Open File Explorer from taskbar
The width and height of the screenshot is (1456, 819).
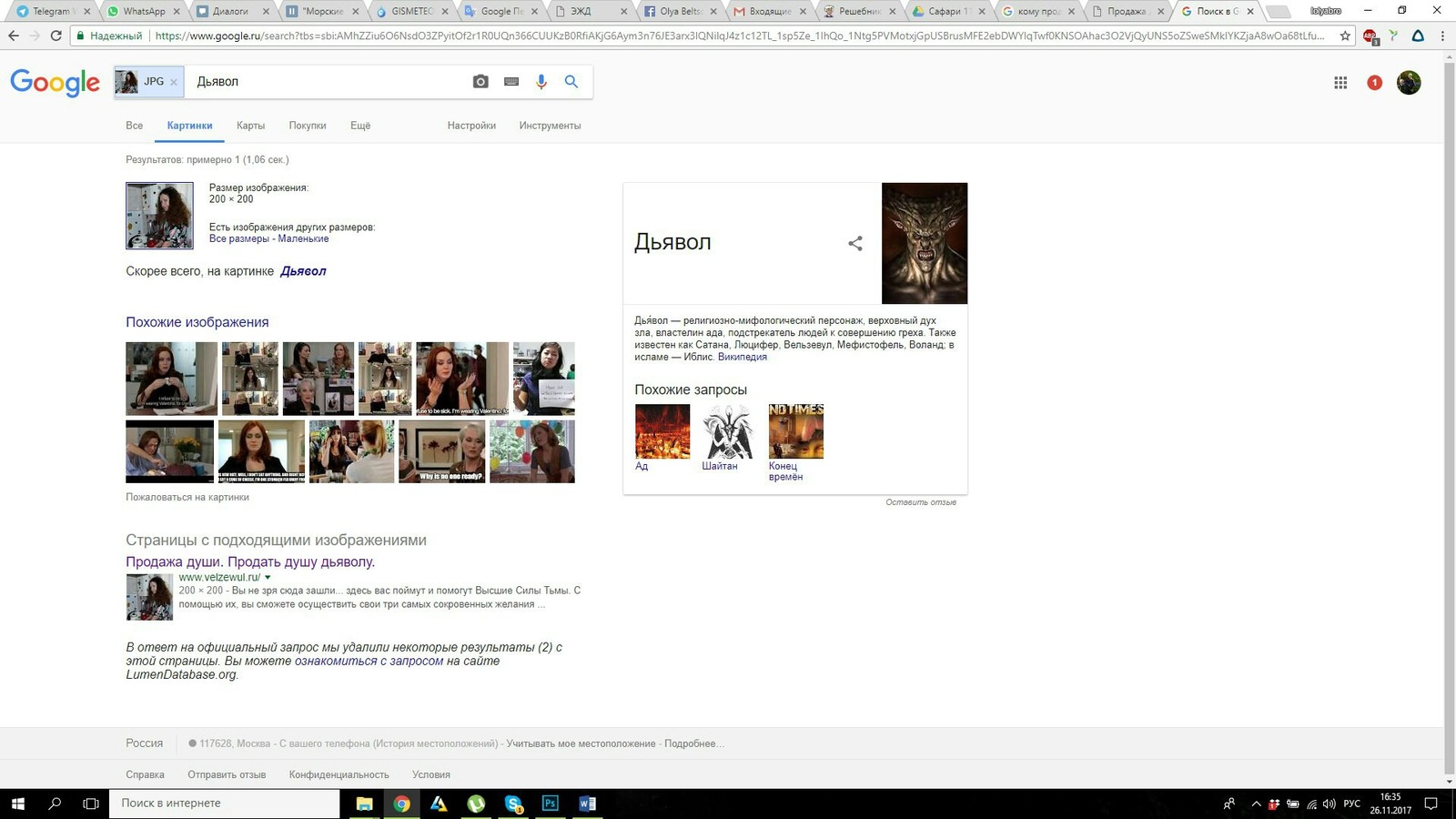tap(364, 804)
